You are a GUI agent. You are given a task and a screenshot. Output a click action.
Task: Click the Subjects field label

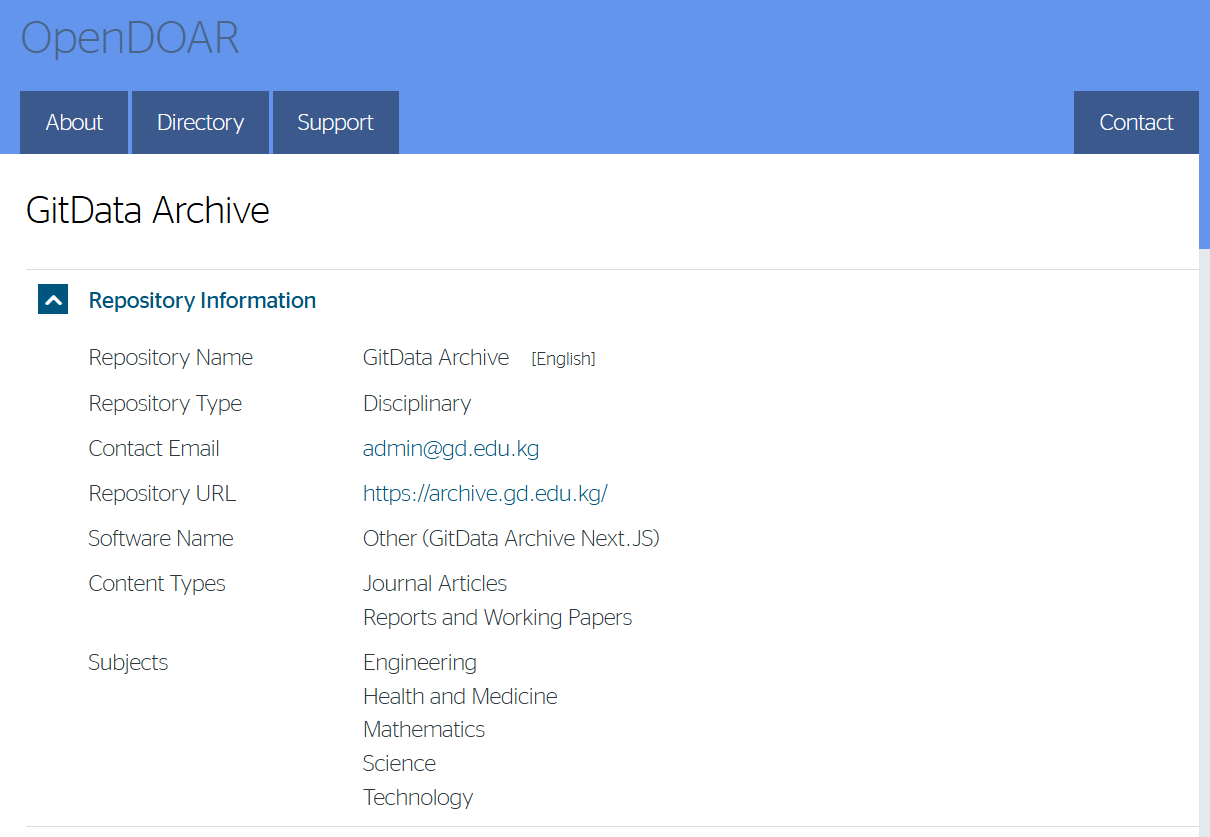[x=128, y=662]
